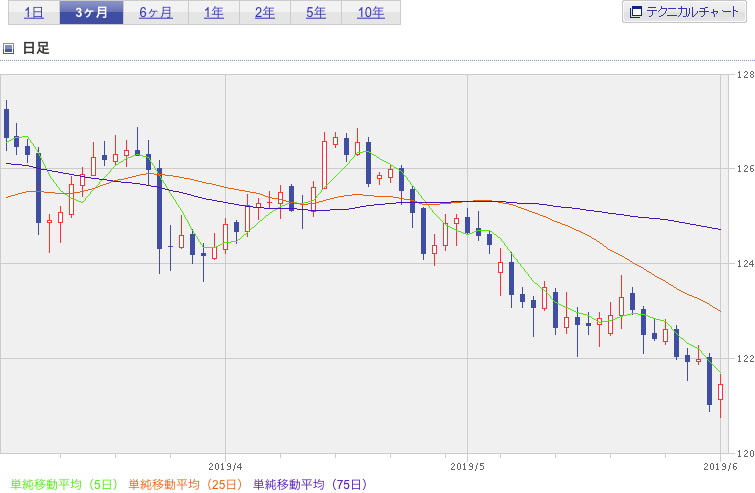Screen dimensions: 755x493
Task: Click the 128 price axis label
Action: click(746, 75)
